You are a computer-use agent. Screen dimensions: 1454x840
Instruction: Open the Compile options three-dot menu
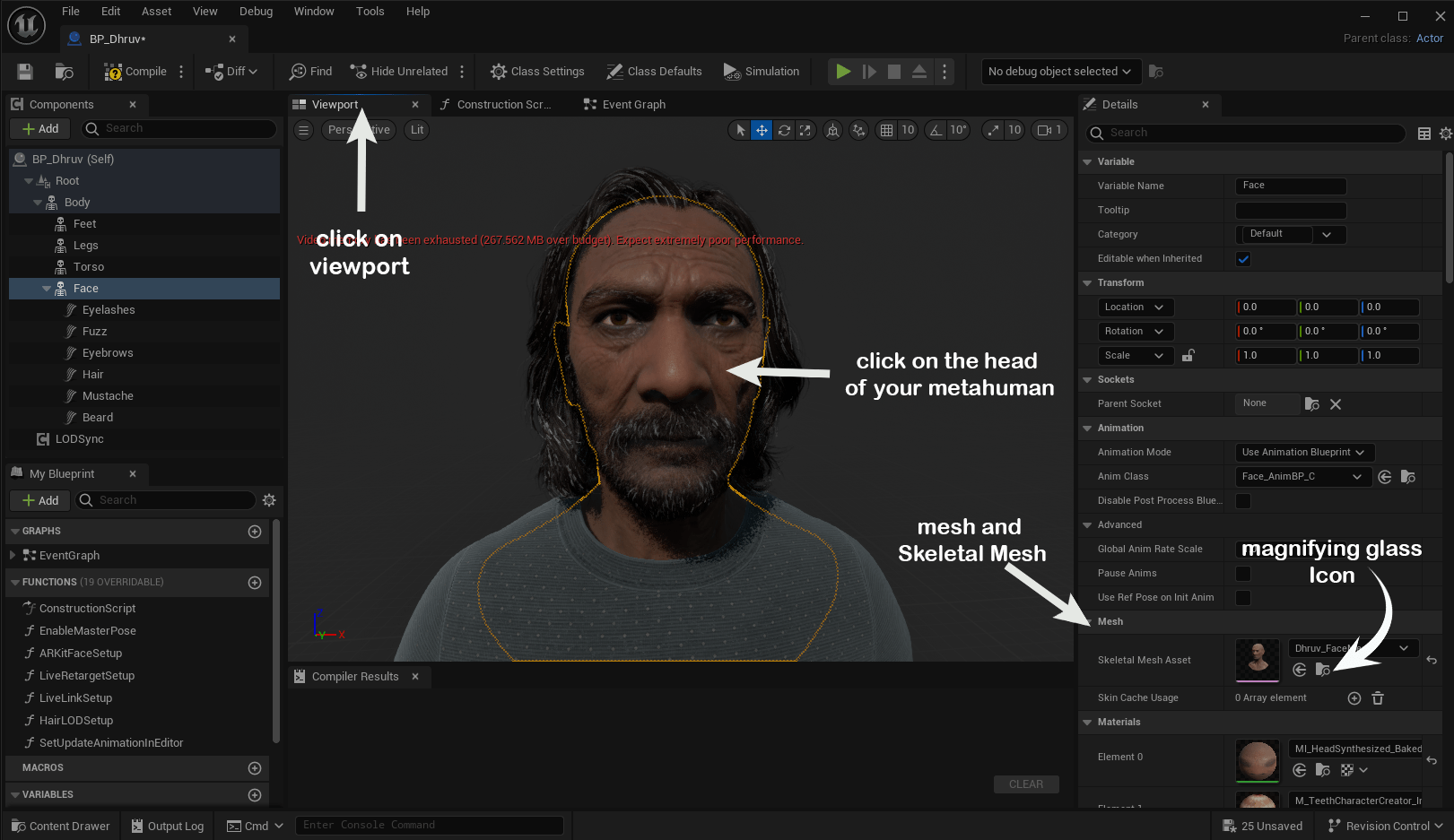[181, 72]
